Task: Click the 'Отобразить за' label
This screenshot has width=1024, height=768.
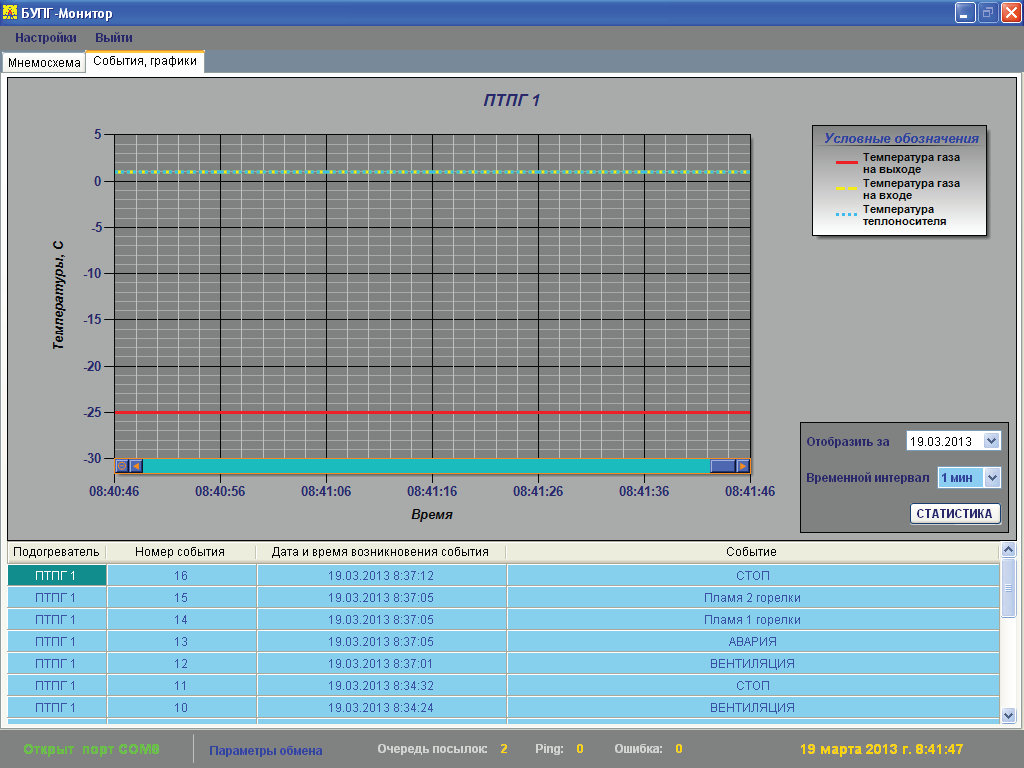Action: [x=848, y=441]
